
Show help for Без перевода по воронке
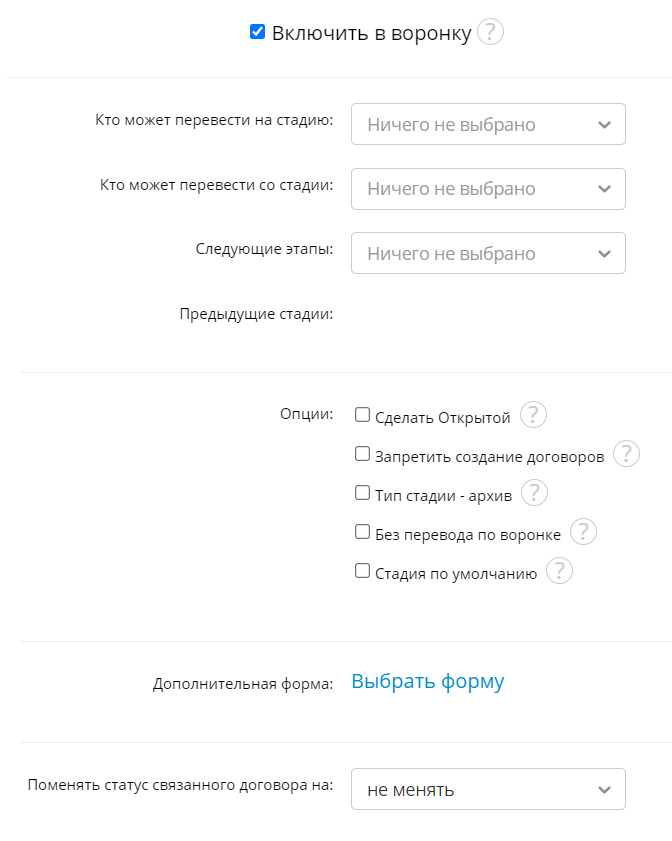(583, 532)
